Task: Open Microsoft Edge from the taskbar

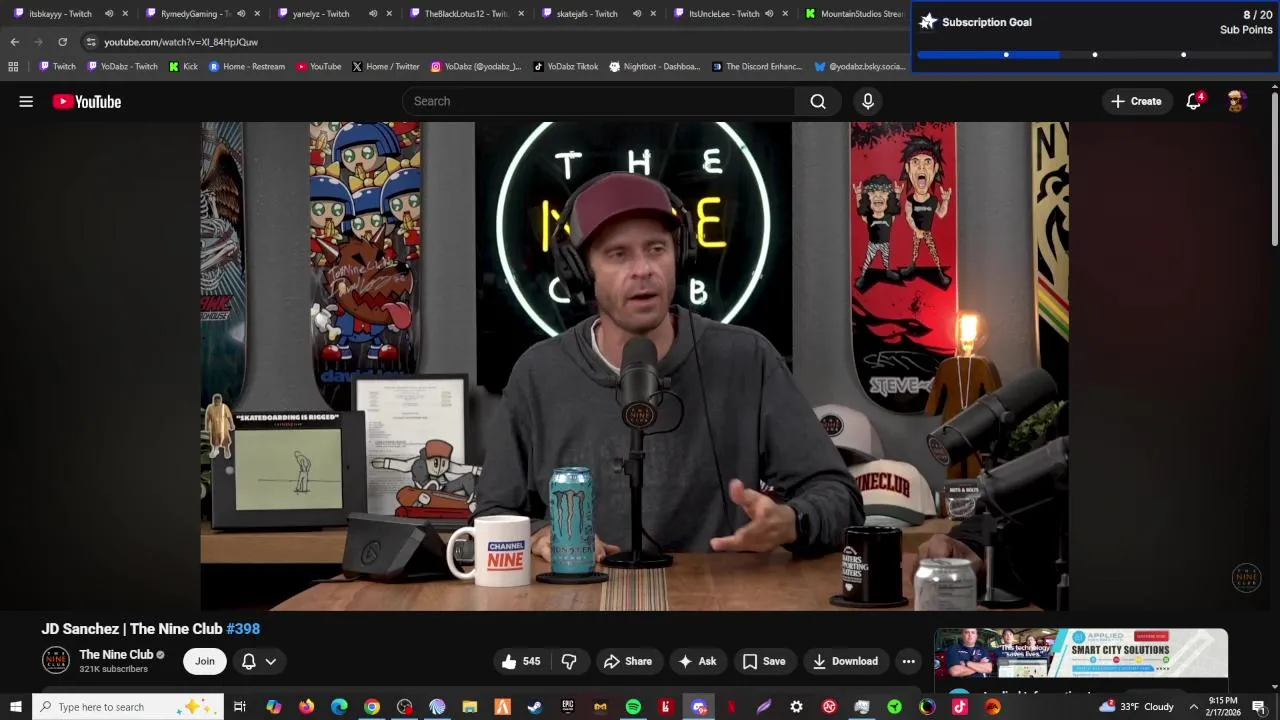Action: click(339, 707)
